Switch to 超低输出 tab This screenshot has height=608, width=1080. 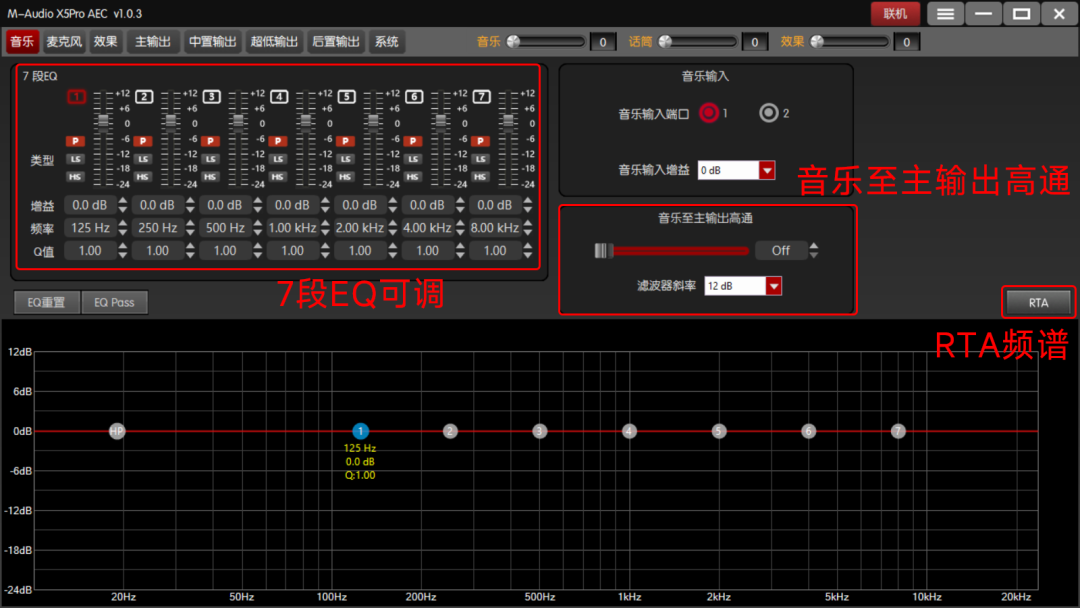coord(274,42)
